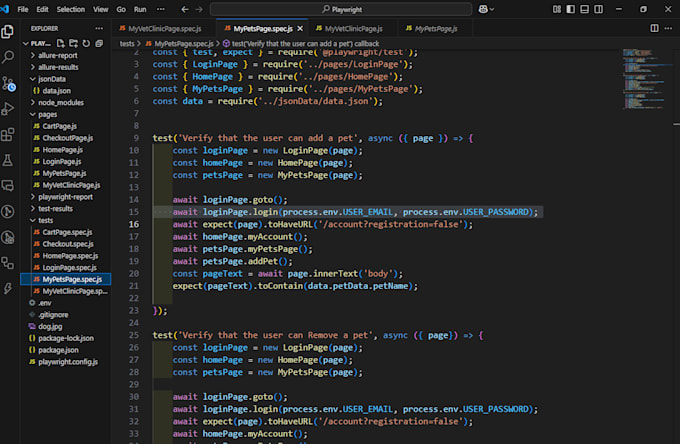Open package-lock.json file
680x444 pixels.
tap(65, 338)
